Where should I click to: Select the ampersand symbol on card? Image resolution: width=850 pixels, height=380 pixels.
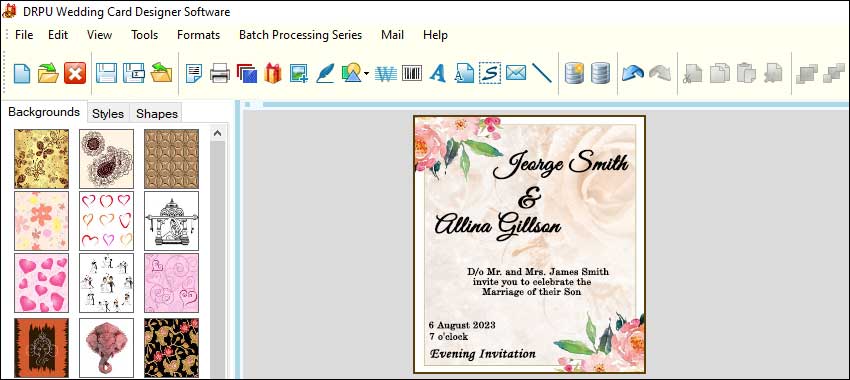coord(530,198)
